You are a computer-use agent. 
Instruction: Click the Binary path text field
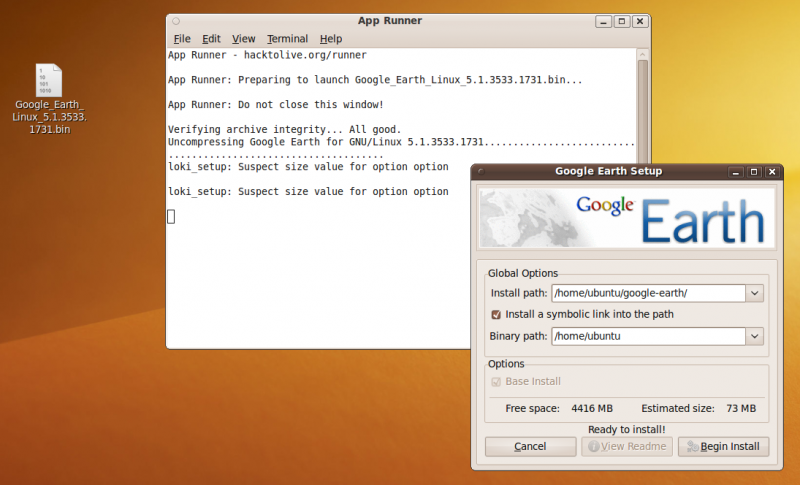pyautogui.click(x=648, y=336)
